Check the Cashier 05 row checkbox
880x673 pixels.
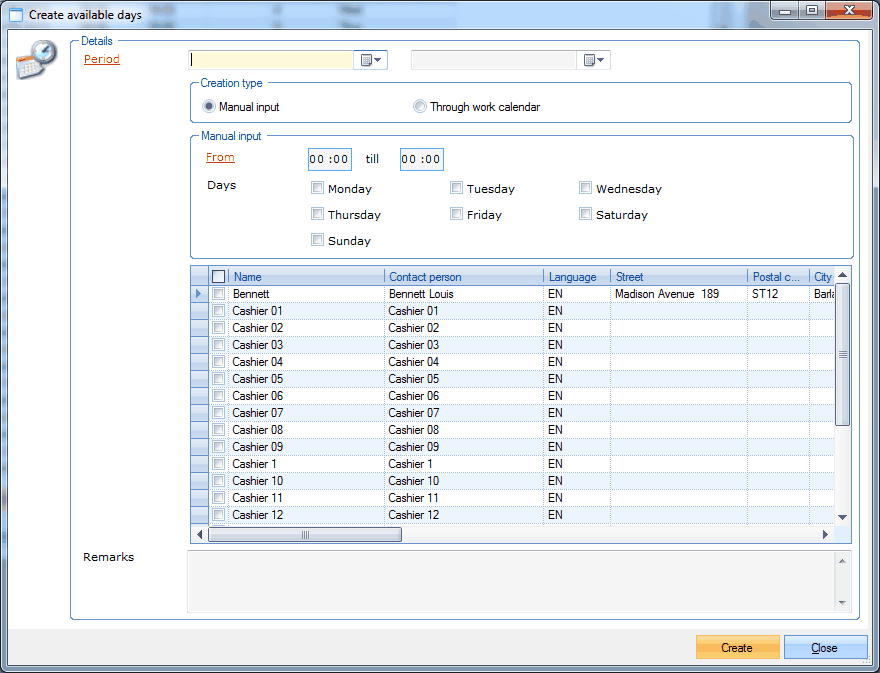point(218,379)
